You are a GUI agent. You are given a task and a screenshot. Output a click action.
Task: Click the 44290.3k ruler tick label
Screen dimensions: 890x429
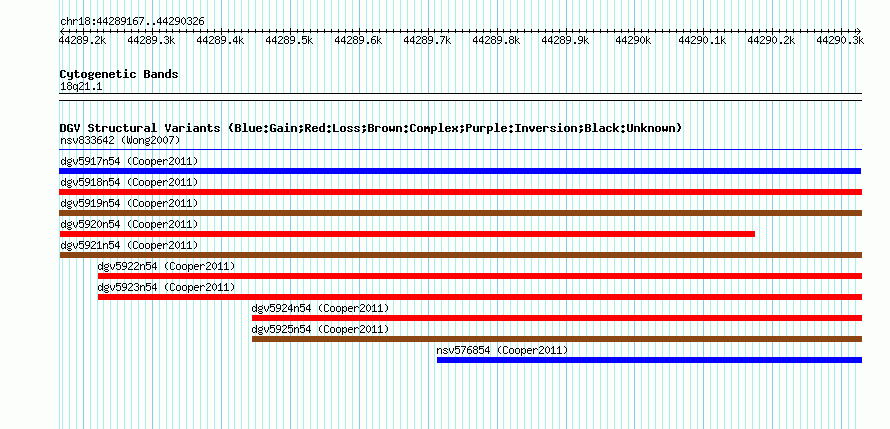click(x=840, y=40)
